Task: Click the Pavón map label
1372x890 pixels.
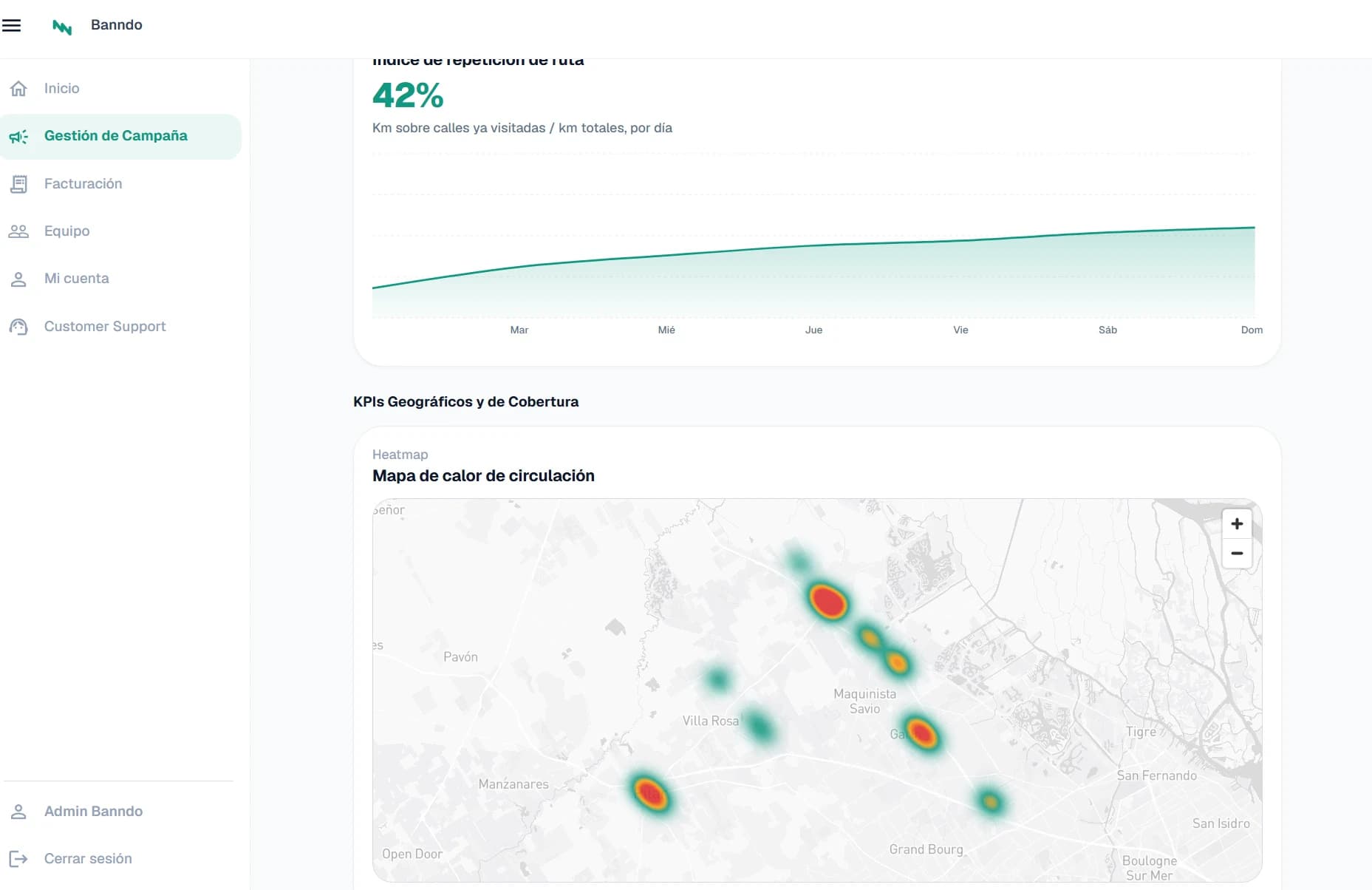Action: pyautogui.click(x=460, y=657)
